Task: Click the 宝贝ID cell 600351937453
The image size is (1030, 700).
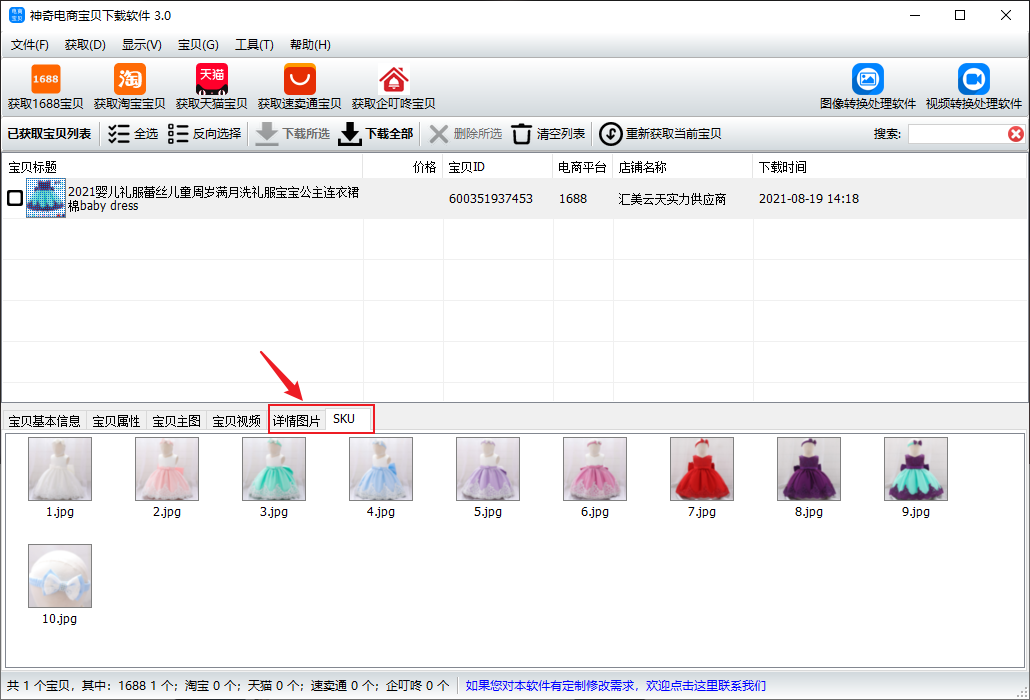Action: click(491, 198)
